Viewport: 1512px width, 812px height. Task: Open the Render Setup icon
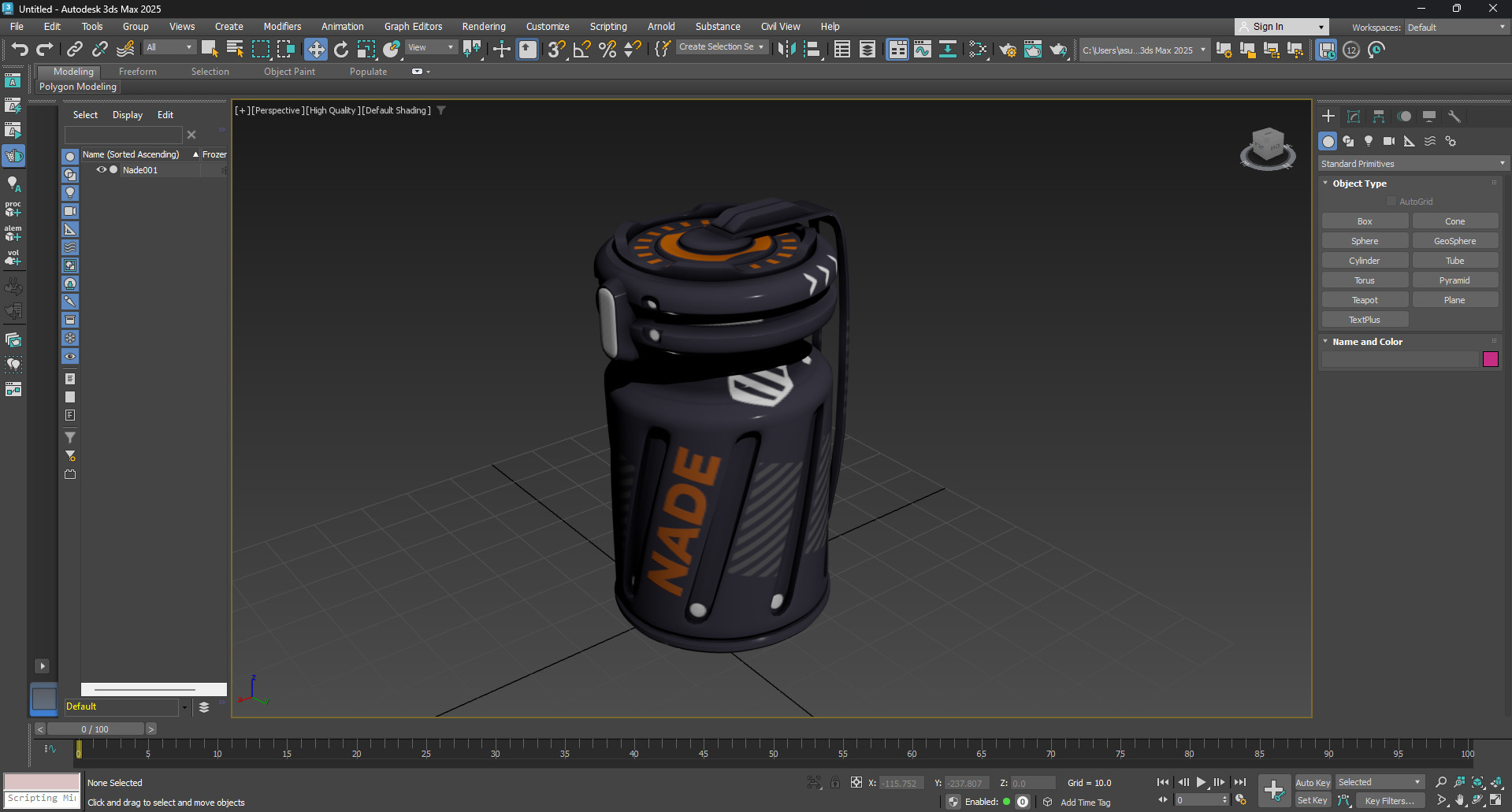[1008, 50]
